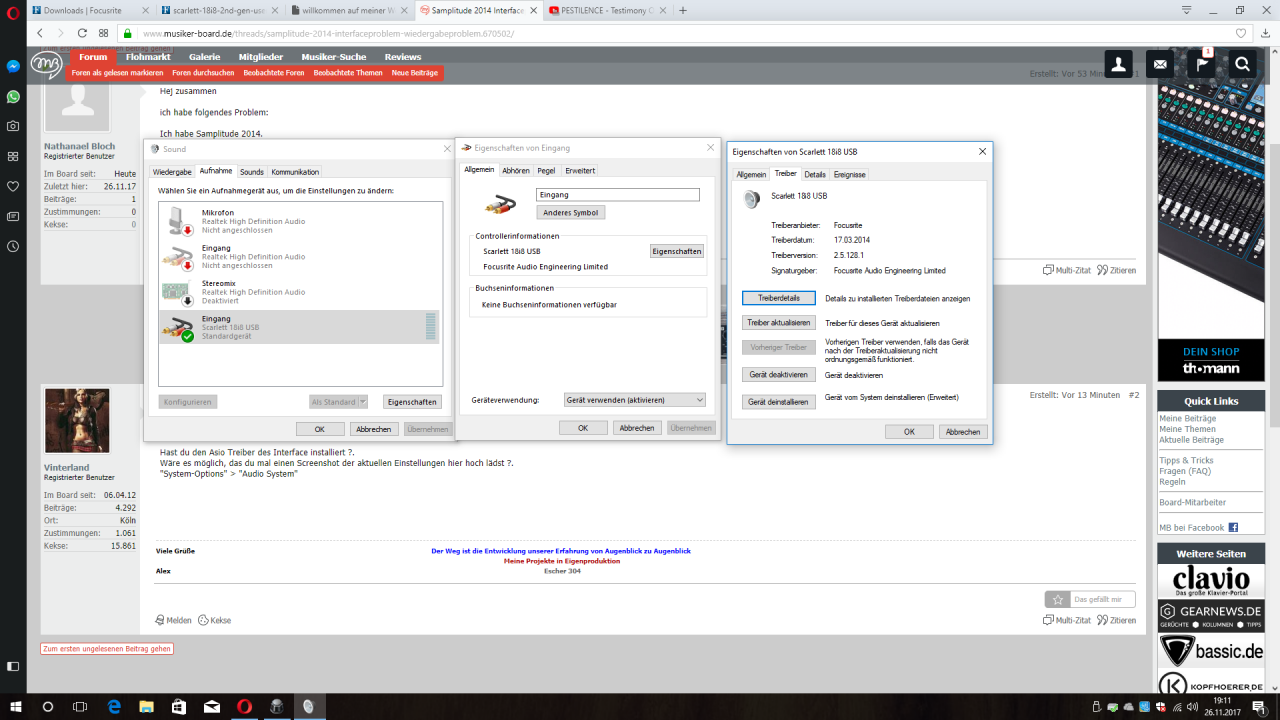Open the Musiker-Suche navigation item
The width and height of the screenshot is (1280, 720).
pos(334,57)
